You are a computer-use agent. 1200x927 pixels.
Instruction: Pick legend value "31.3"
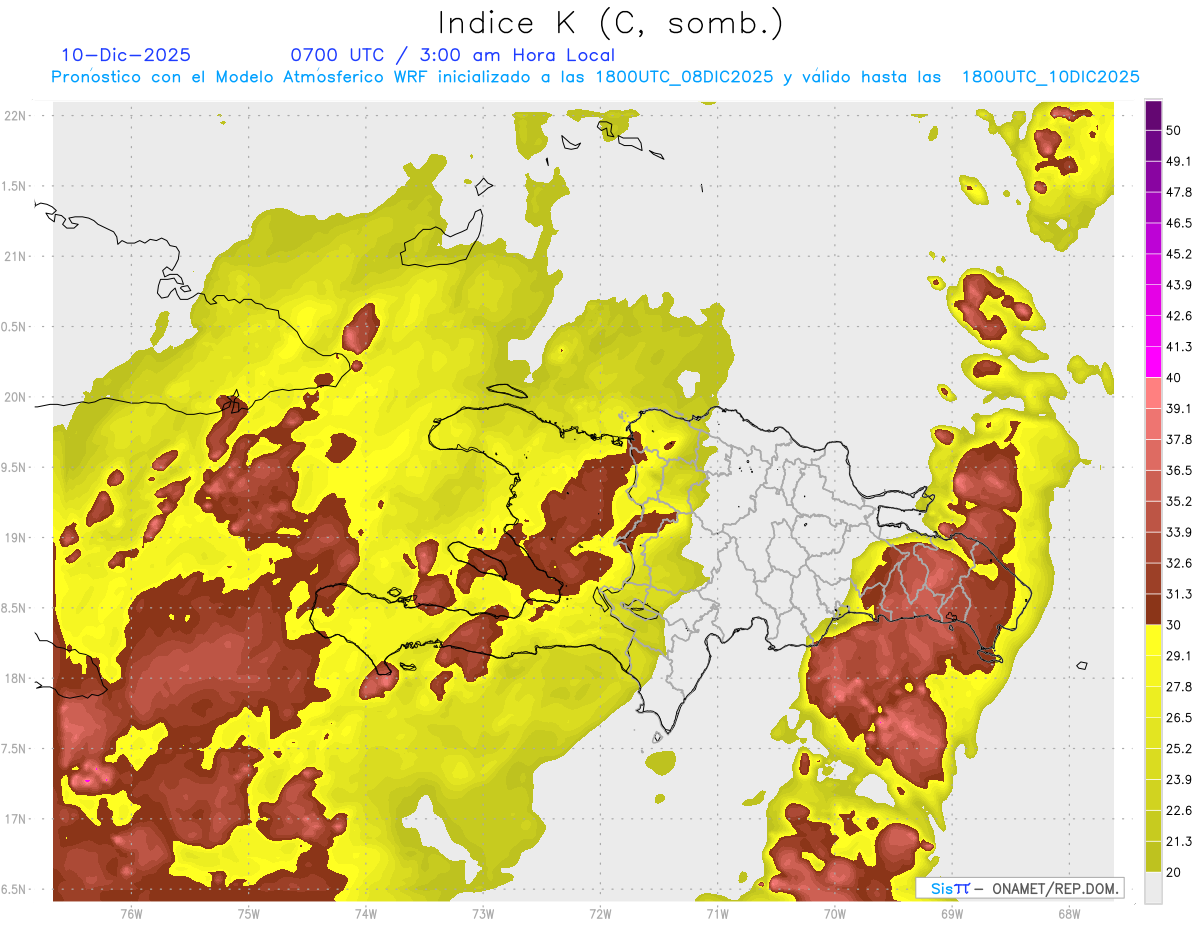click(1179, 594)
